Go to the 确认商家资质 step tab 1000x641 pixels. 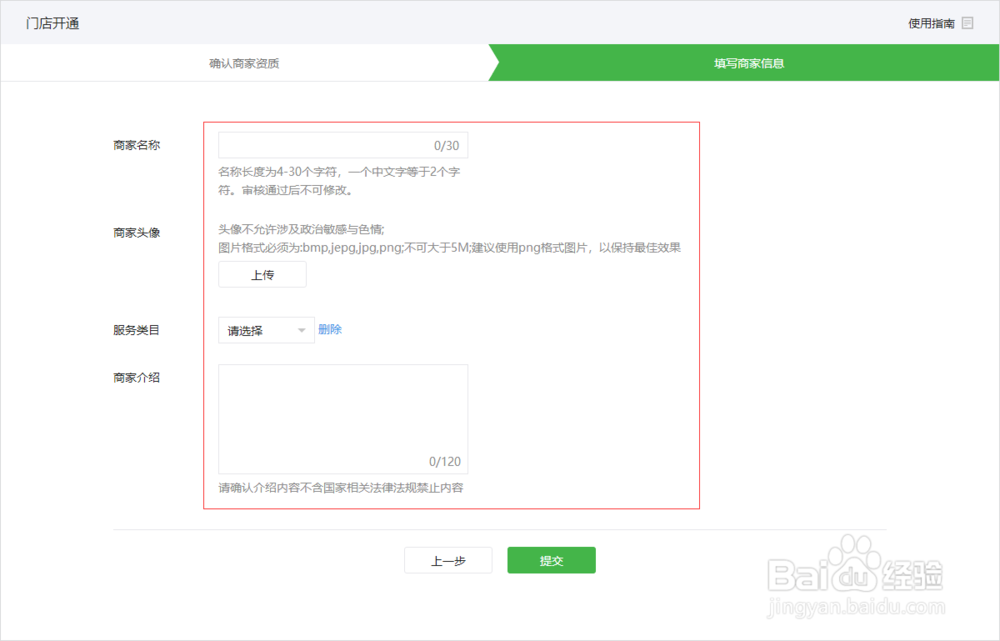coord(244,63)
